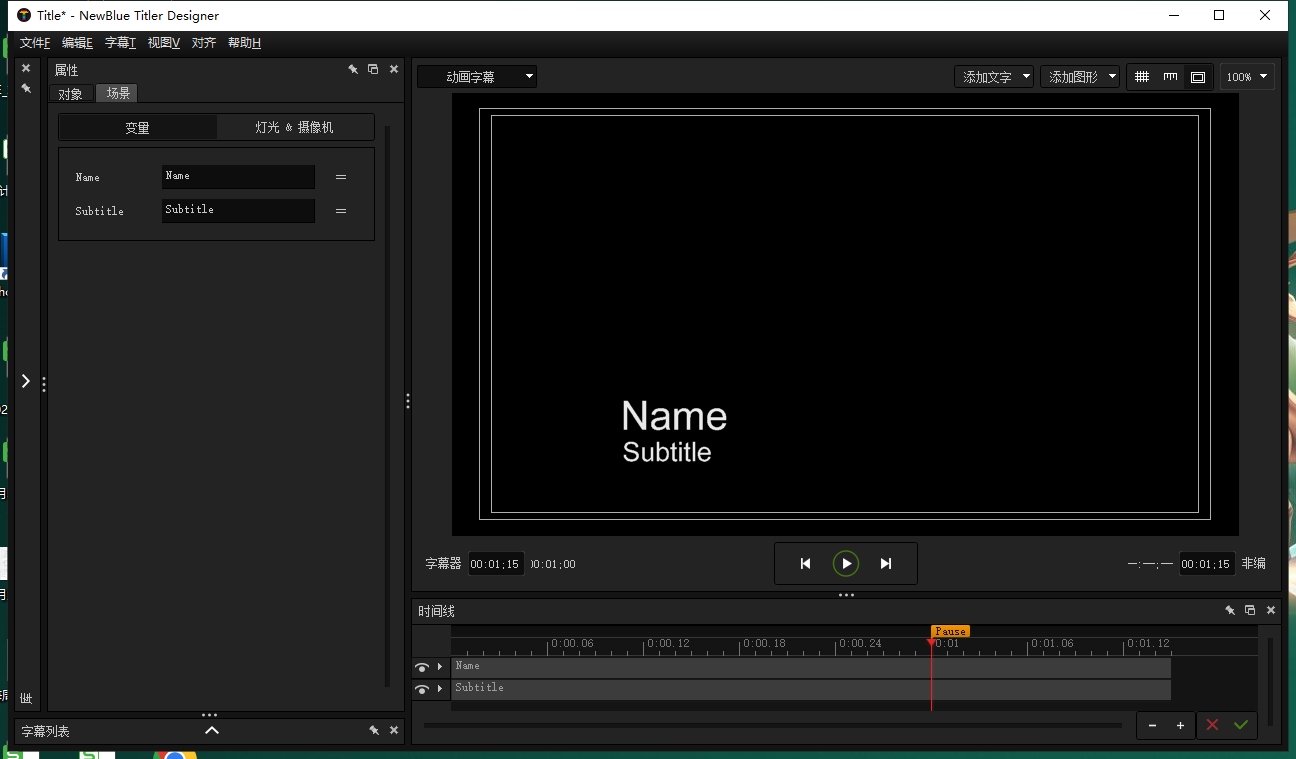Hide the Subtitle layer in timeline
This screenshot has width=1296, height=759.
pos(422,689)
